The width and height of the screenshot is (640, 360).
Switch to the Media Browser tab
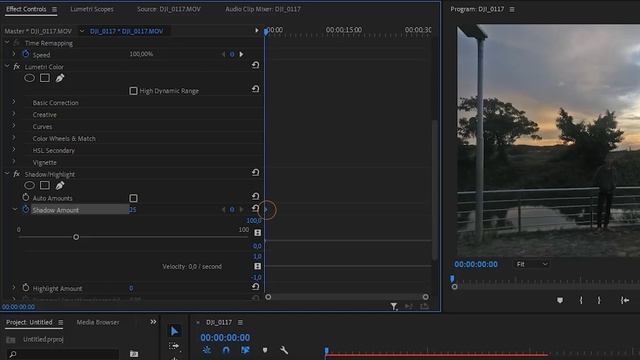point(98,322)
